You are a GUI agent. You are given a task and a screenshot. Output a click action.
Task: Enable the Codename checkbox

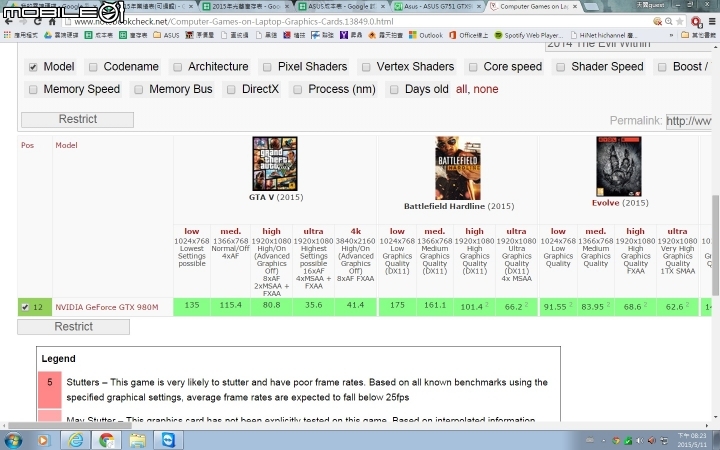click(93, 67)
